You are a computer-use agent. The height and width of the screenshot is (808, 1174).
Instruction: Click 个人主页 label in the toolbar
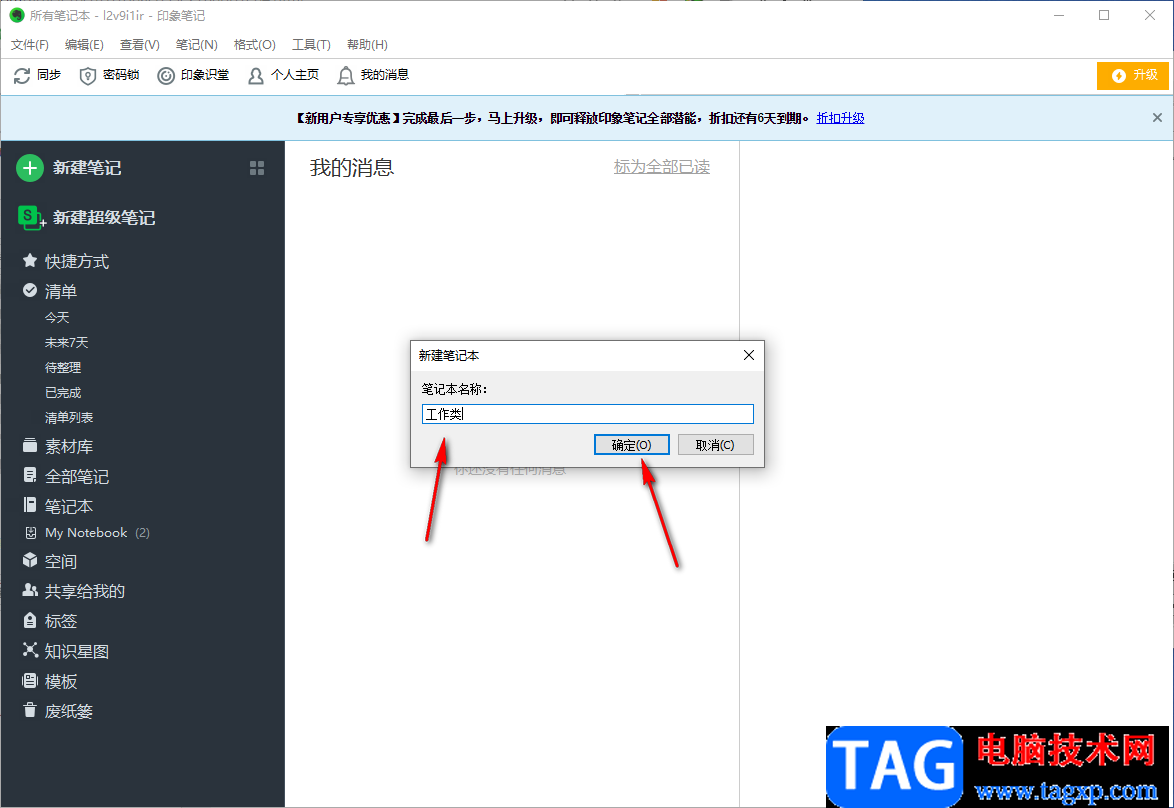pos(294,75)
